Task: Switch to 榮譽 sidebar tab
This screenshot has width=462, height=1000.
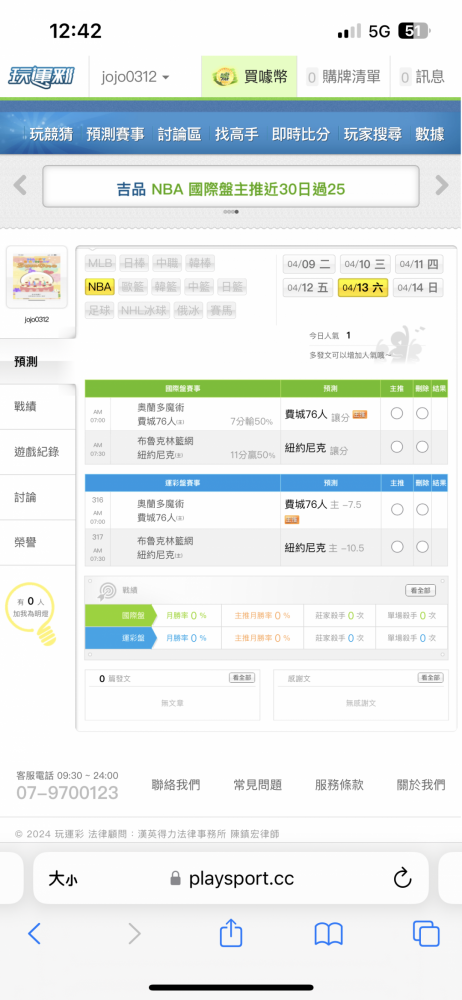Action: [x=37, y=542]
